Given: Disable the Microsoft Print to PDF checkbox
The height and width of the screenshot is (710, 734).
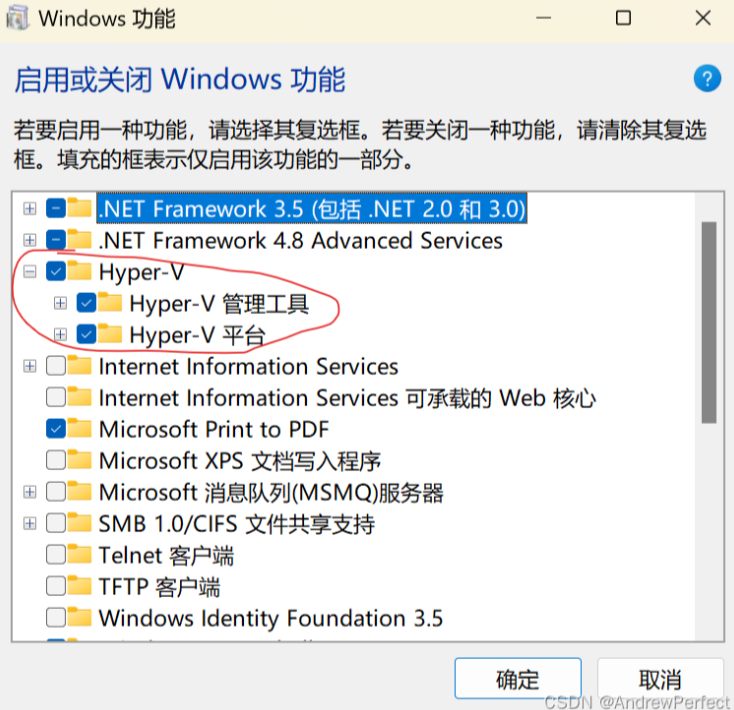Looking at the screenshot, I should (x=56, y=429).
